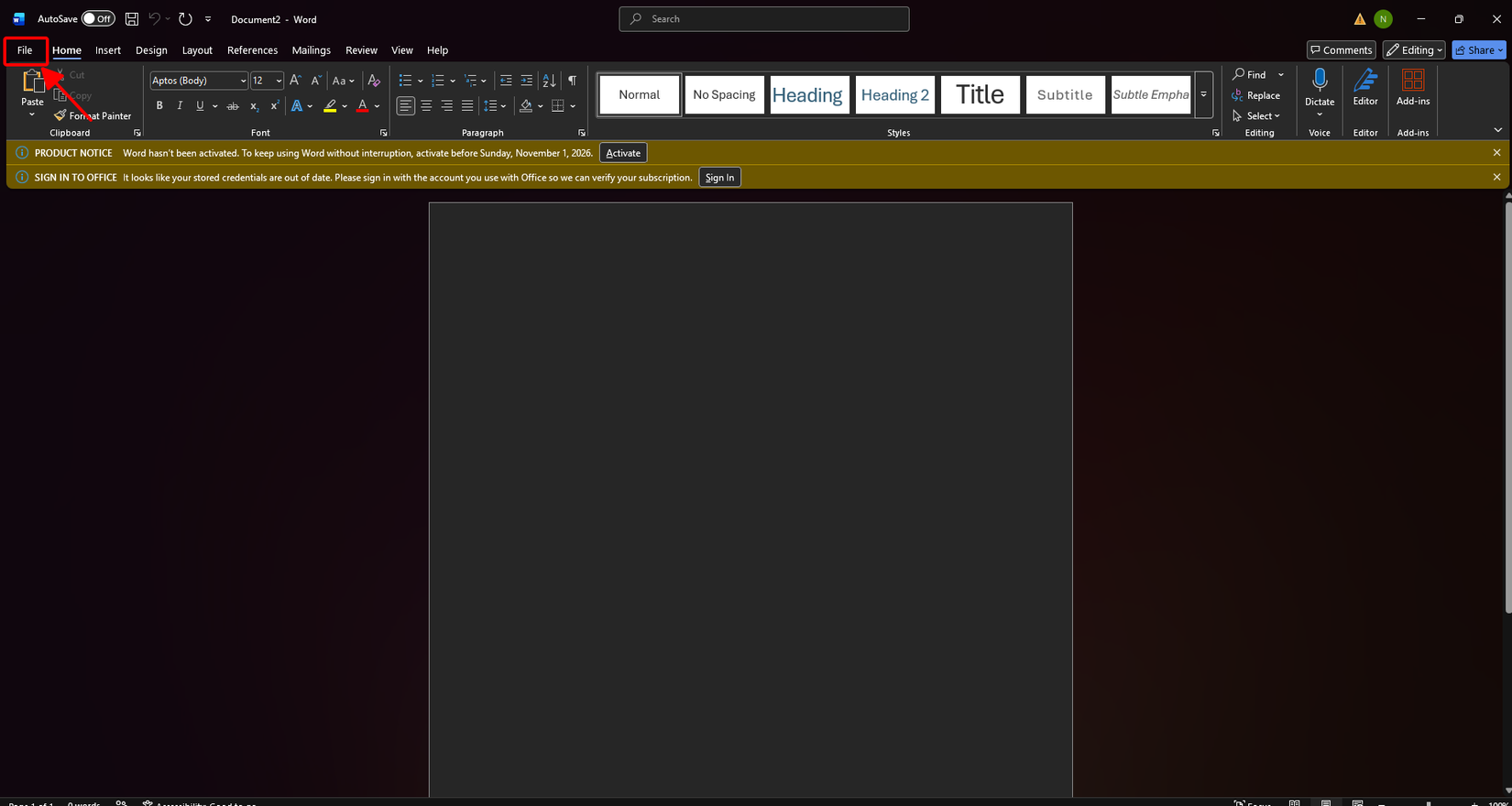The width and height of the screenshot is (1512, 806).
Task: Expand the Styles gallery
Action: (1203, 94)
